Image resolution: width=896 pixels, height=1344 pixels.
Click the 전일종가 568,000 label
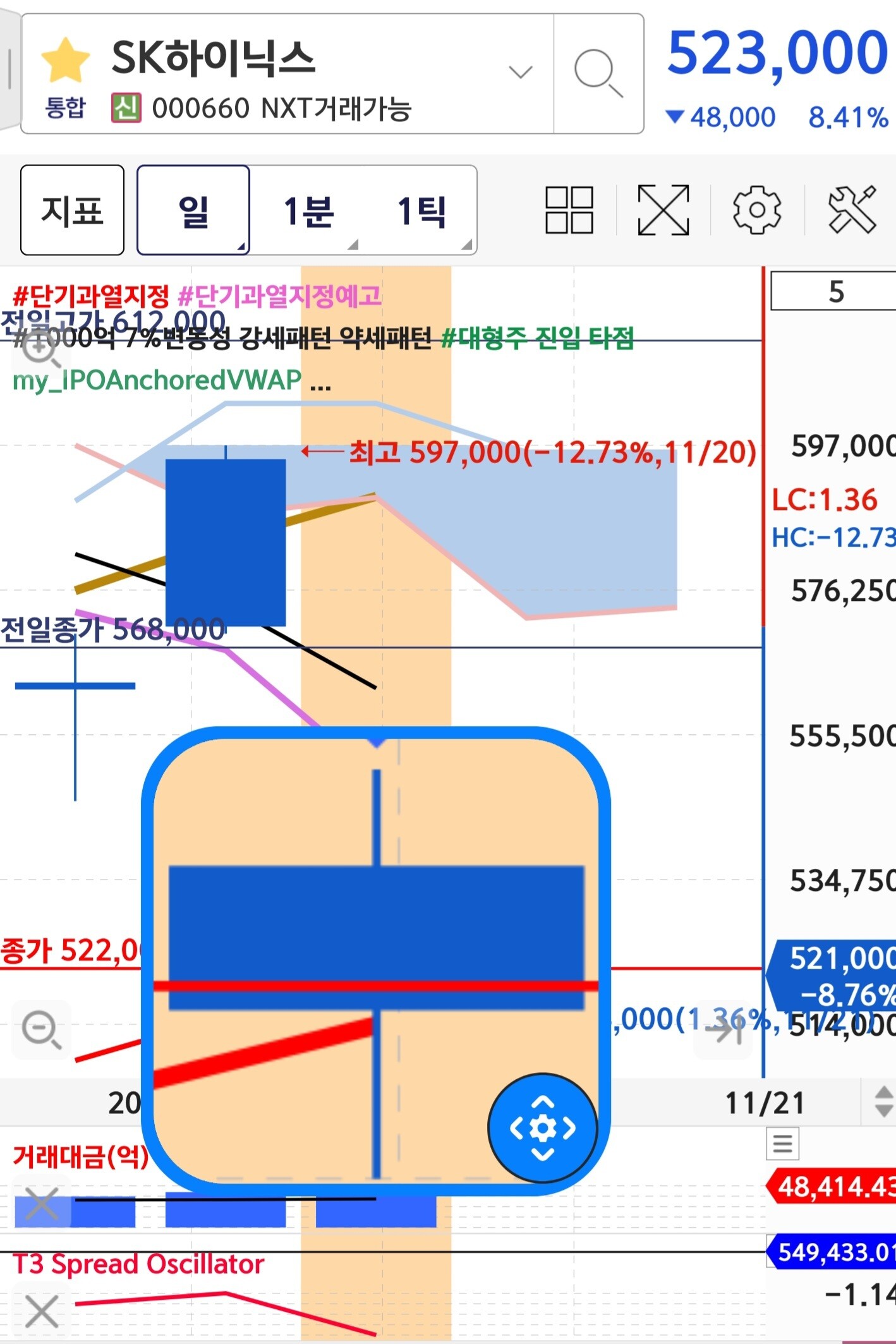112,629
